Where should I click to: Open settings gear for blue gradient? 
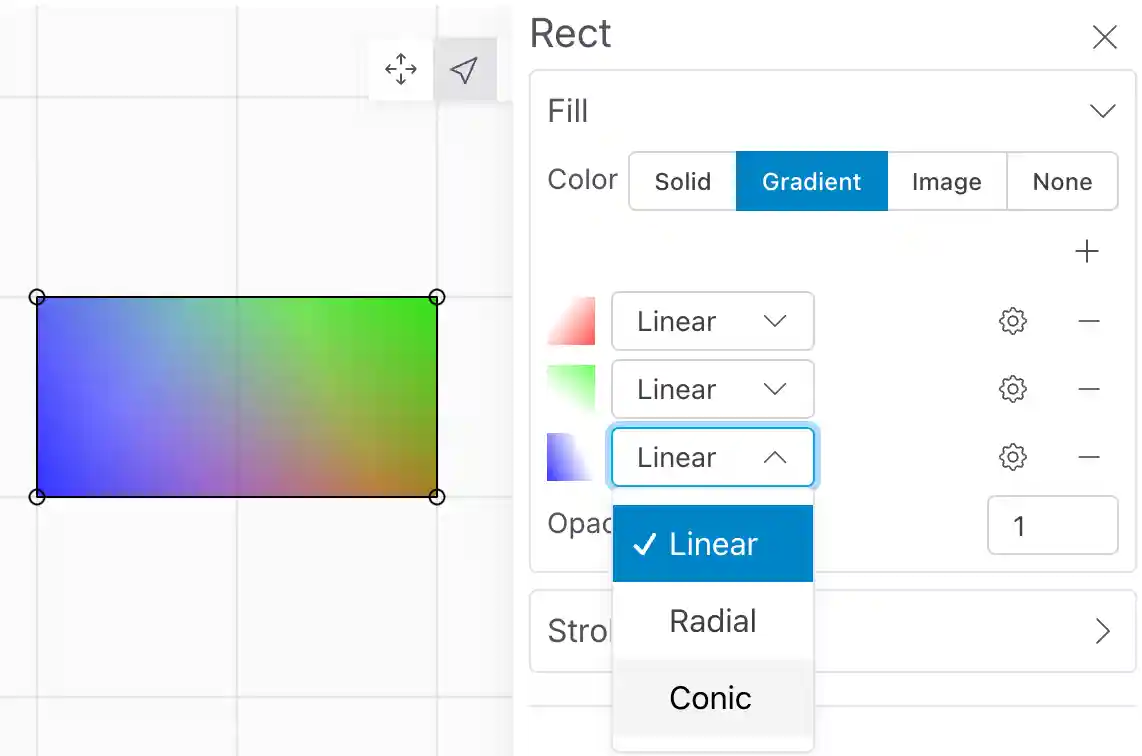point(1013,457)
